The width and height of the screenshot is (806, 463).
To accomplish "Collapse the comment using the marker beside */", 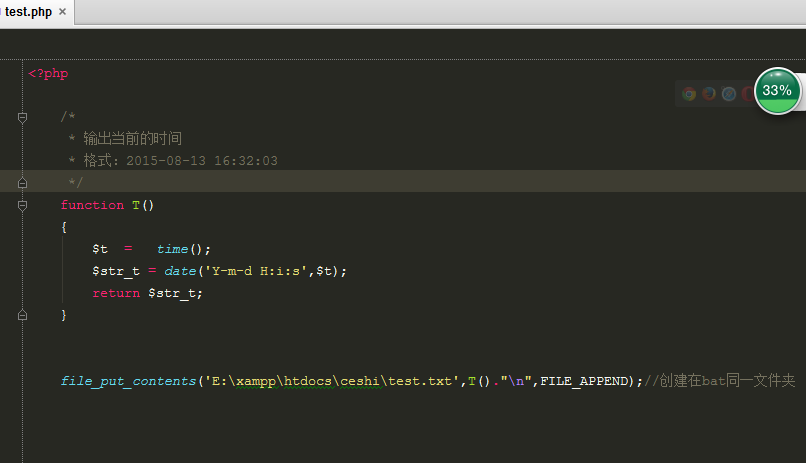I will pyautogui.click(x=22, y=182).
